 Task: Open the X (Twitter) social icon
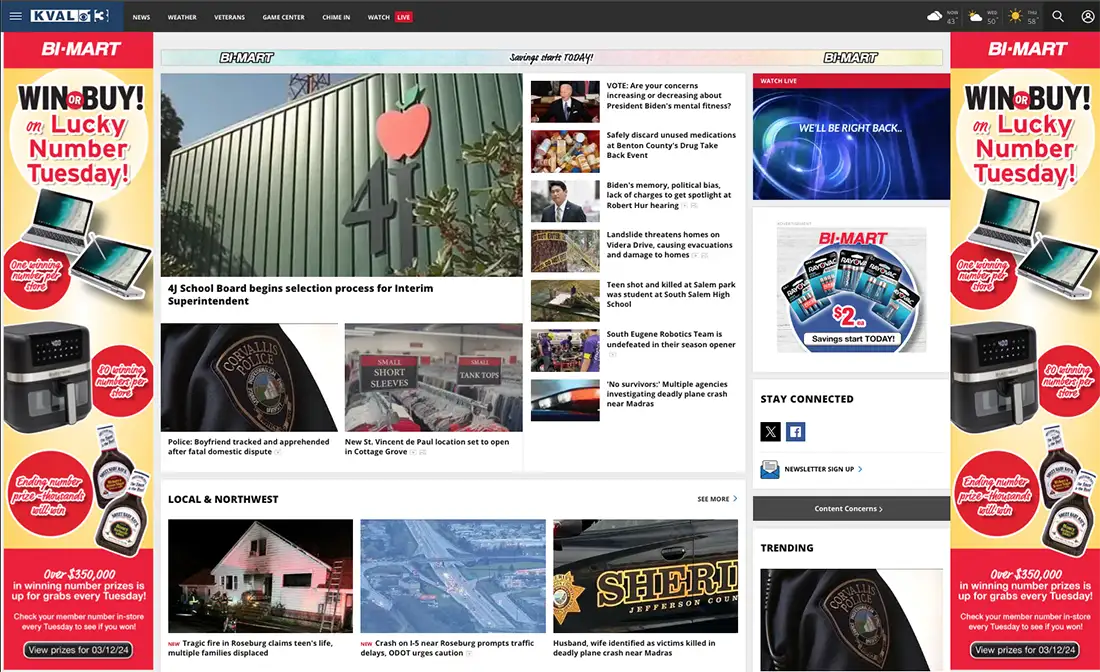pyautogui.click(x=770, y=431)
